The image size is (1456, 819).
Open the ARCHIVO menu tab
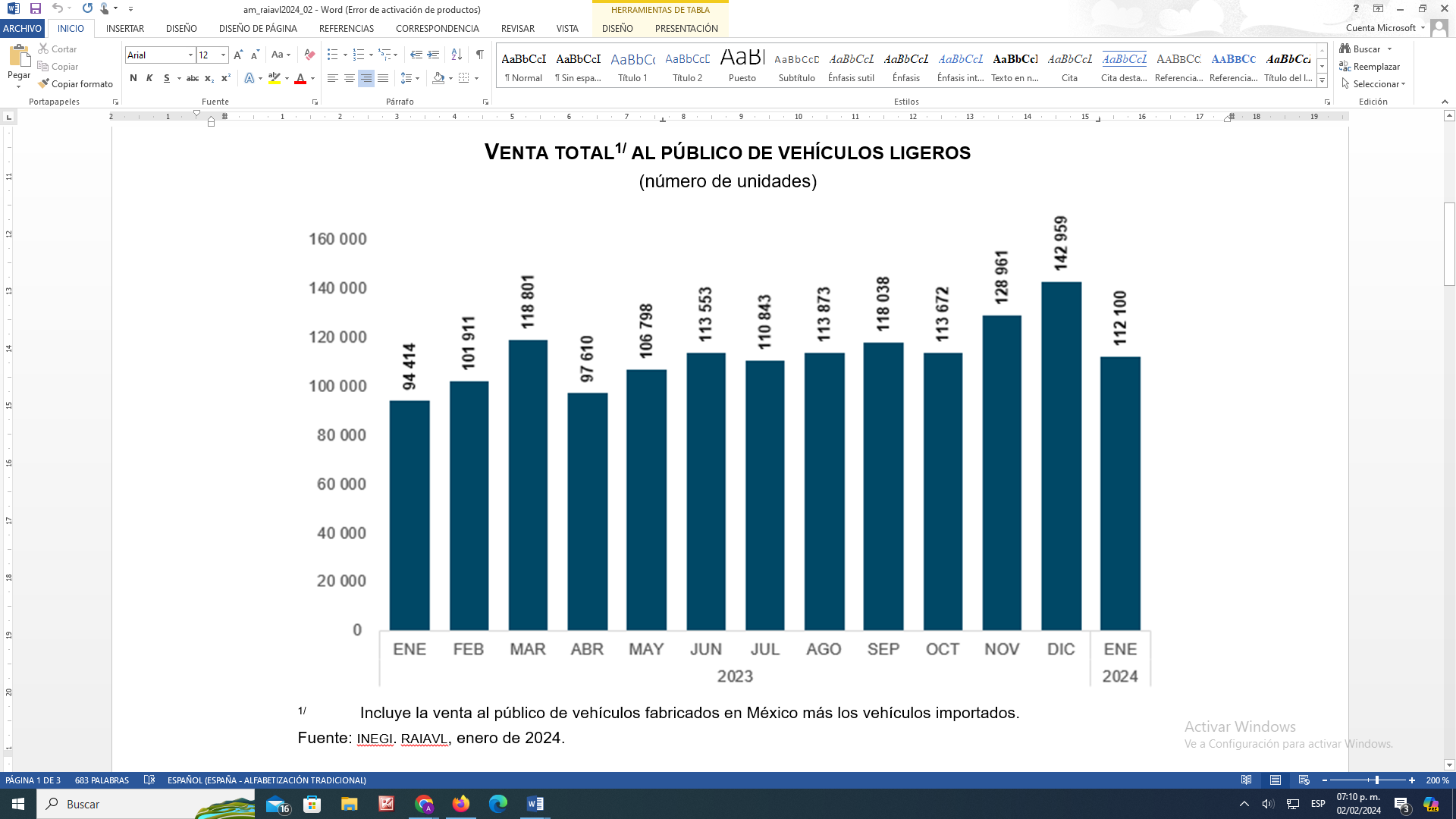coord(22,28)
